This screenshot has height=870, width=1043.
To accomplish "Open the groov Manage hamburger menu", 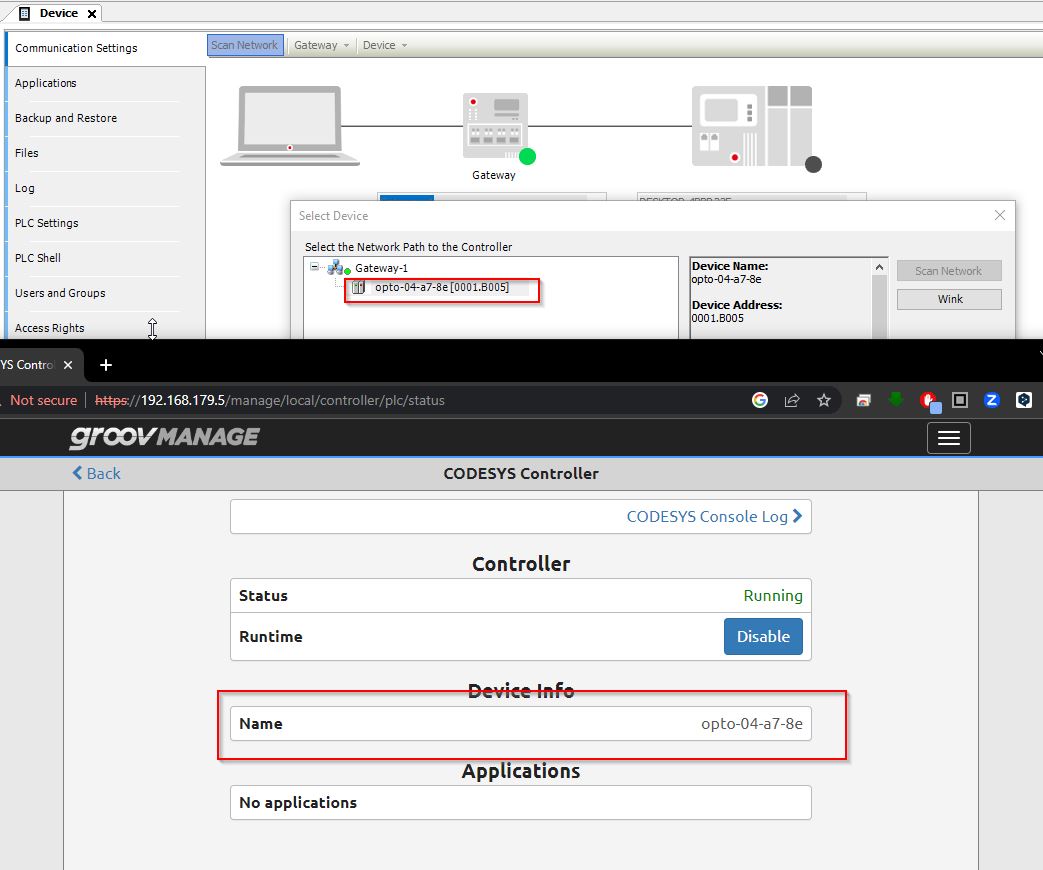I will click(x=949, y=438).
